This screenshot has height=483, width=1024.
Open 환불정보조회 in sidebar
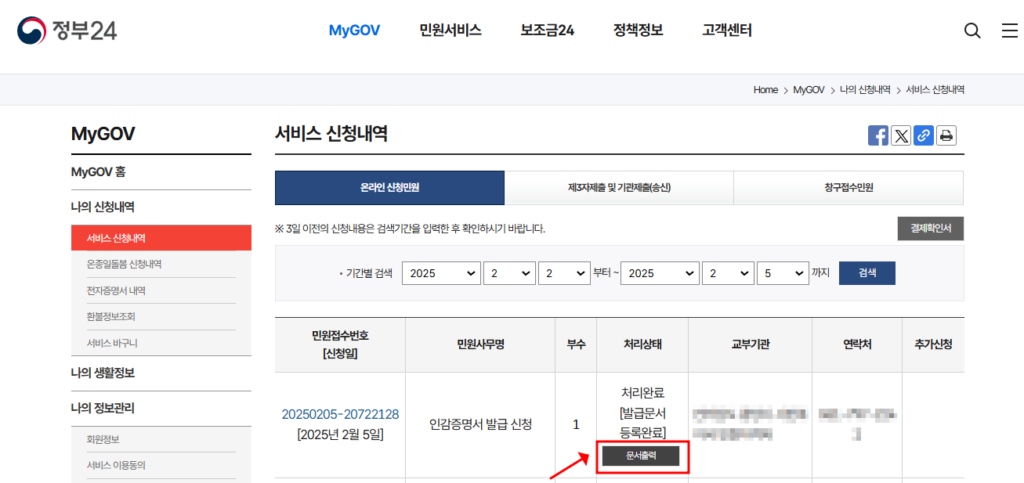pos(111,317)
